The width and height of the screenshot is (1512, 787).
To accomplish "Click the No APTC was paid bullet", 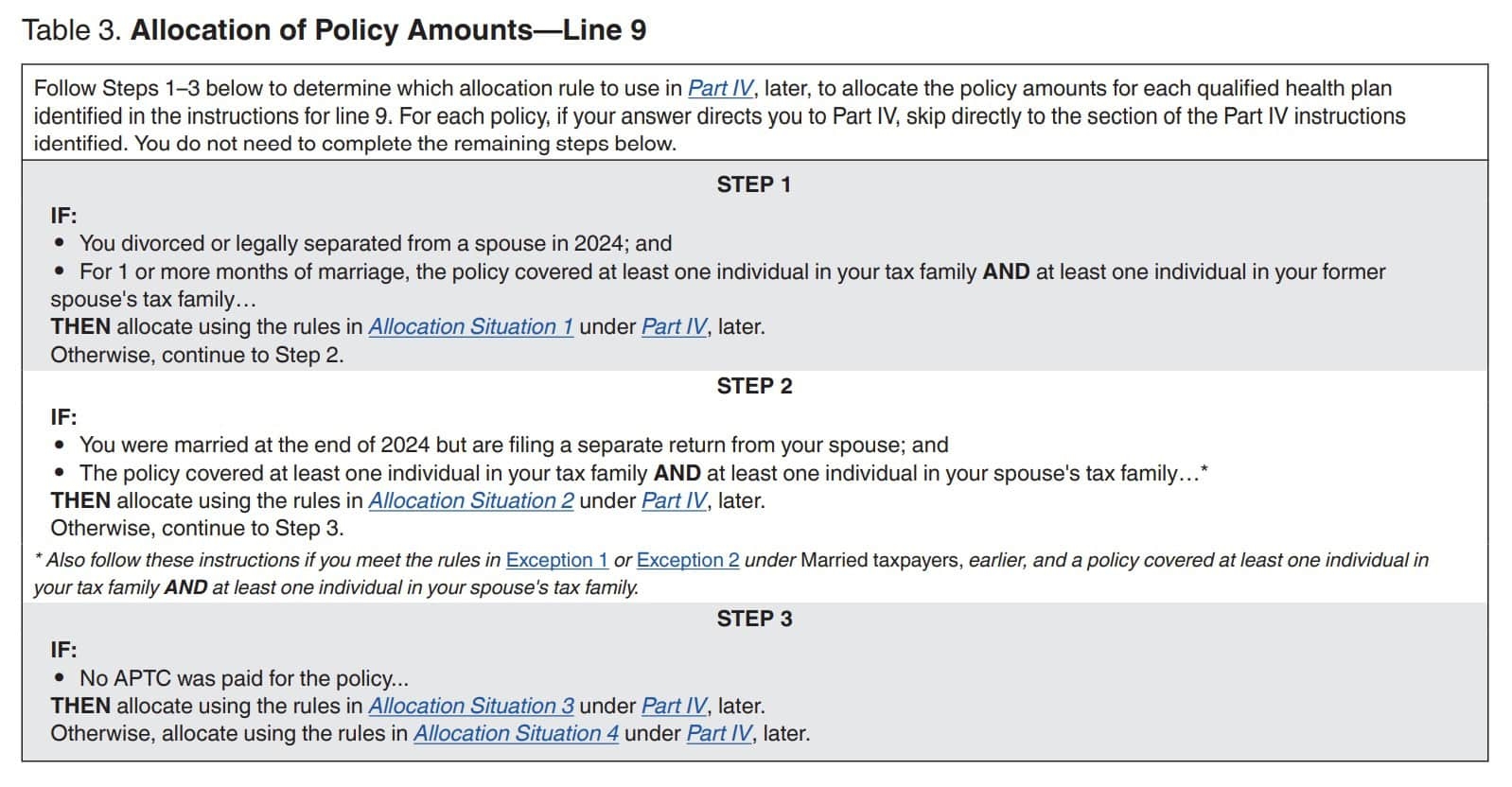I will click(243, 679).
